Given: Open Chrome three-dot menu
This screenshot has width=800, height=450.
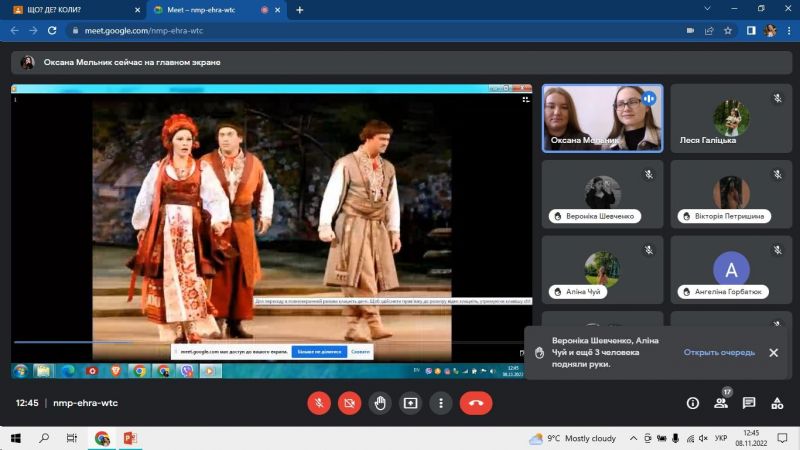Looking at the screenshot, I should (789, 31).
